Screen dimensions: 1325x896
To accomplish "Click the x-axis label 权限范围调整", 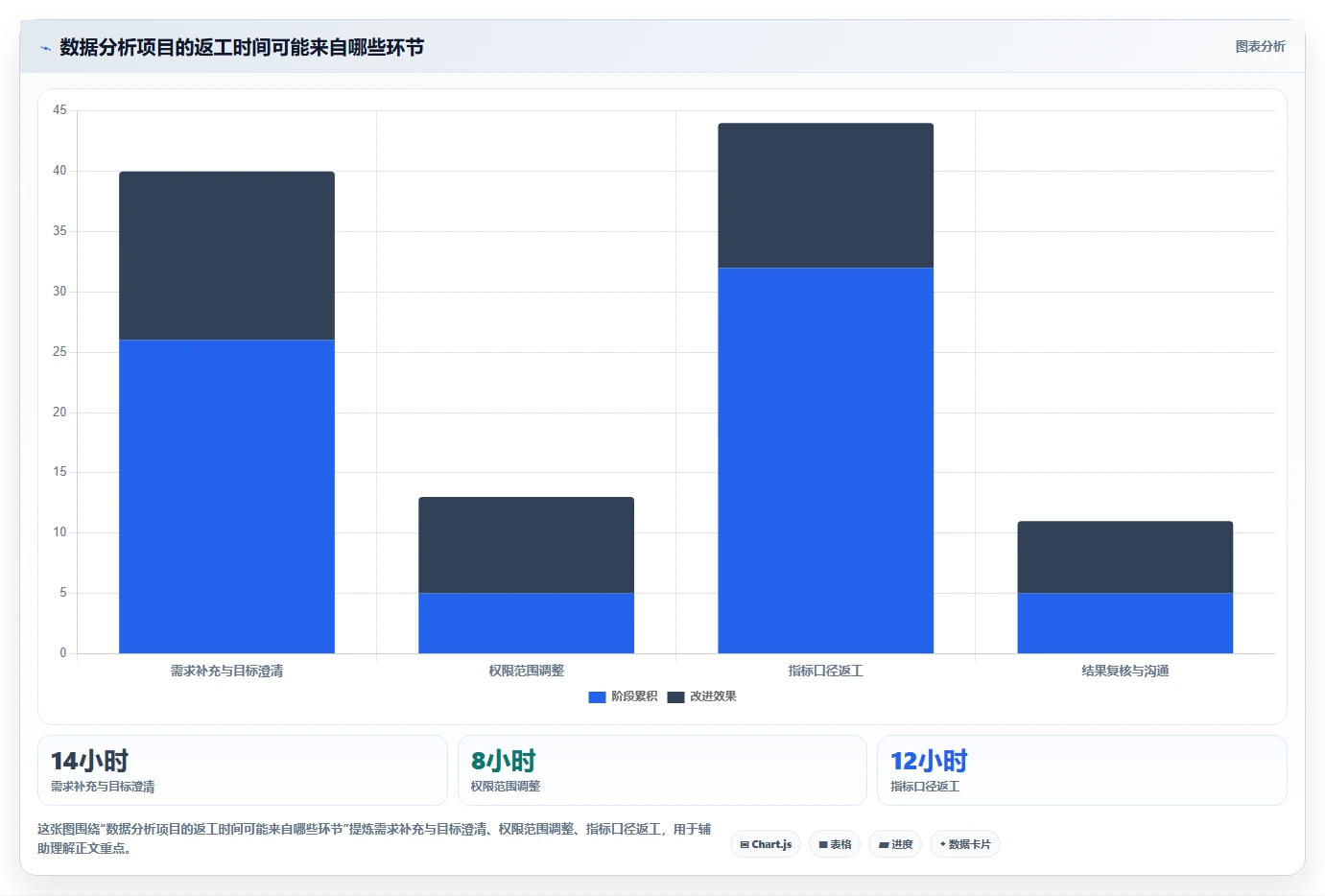I will (x=526, y=671).
